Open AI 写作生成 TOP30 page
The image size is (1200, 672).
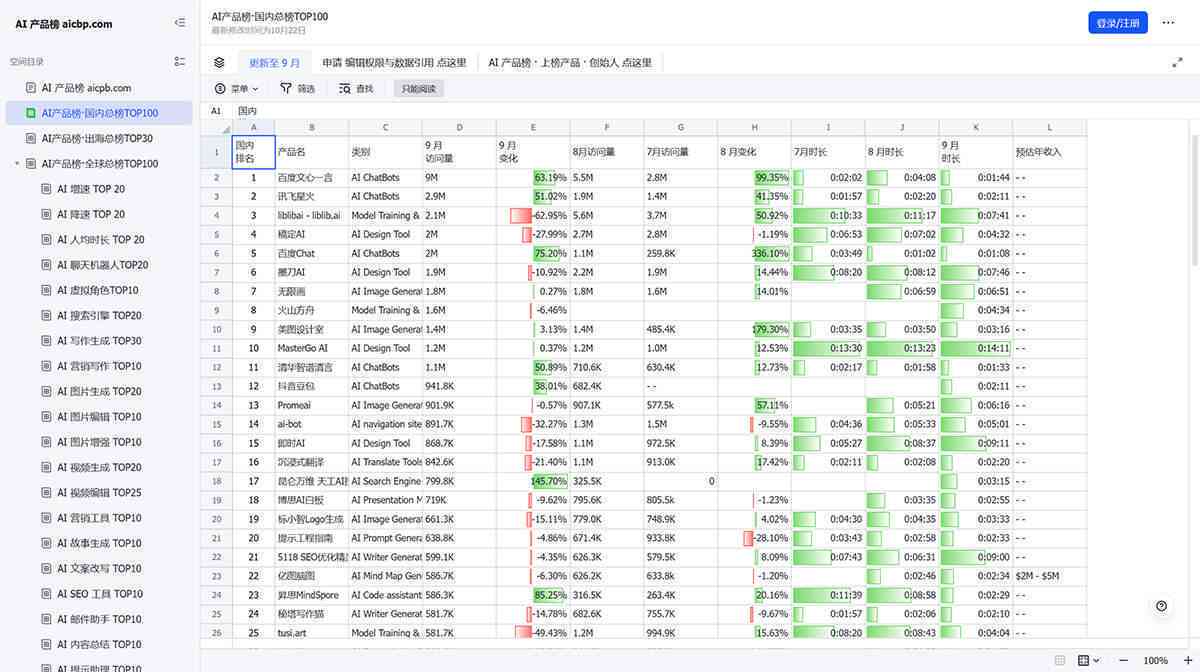click(x=99, y=341)
